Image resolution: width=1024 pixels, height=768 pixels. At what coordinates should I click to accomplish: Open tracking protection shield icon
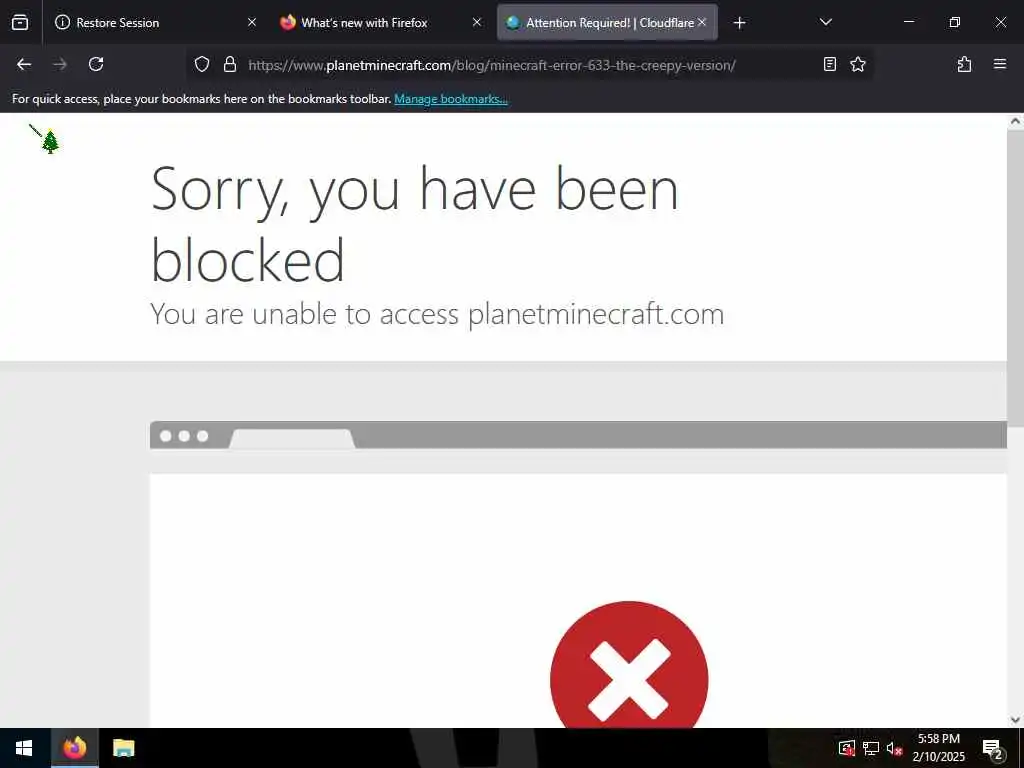[202, 64]
